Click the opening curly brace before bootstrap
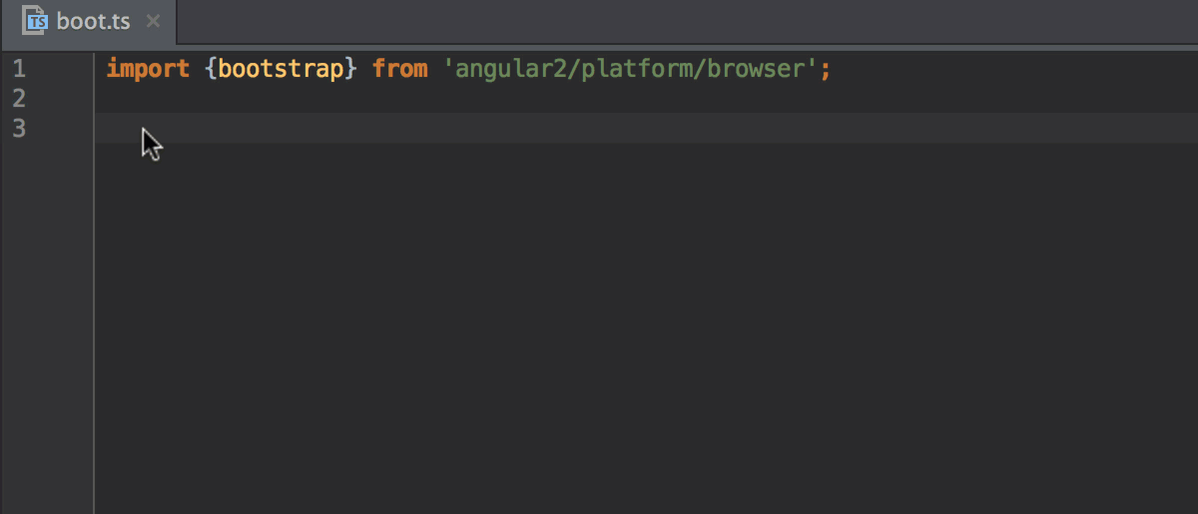This screenshot has height=514, width=1198. click(212, 70)
